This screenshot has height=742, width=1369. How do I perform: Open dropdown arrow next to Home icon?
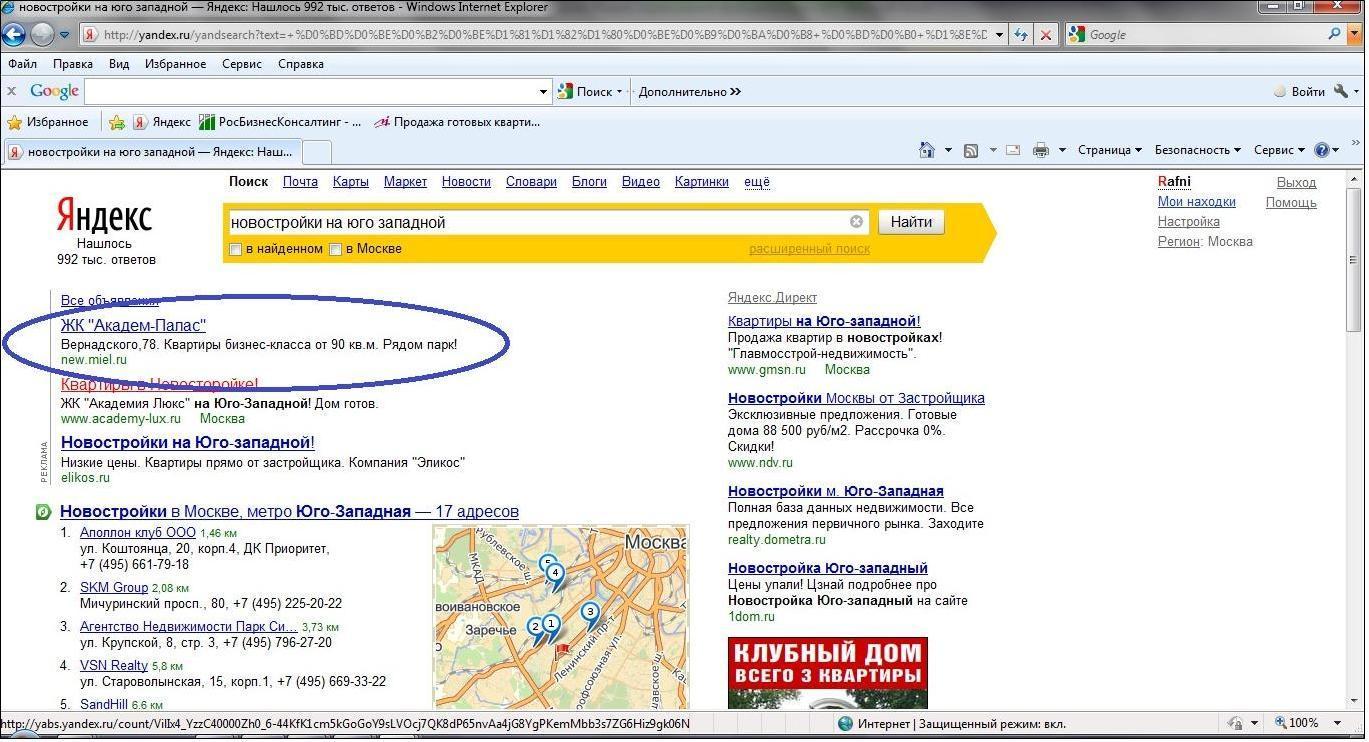point(948,150)
